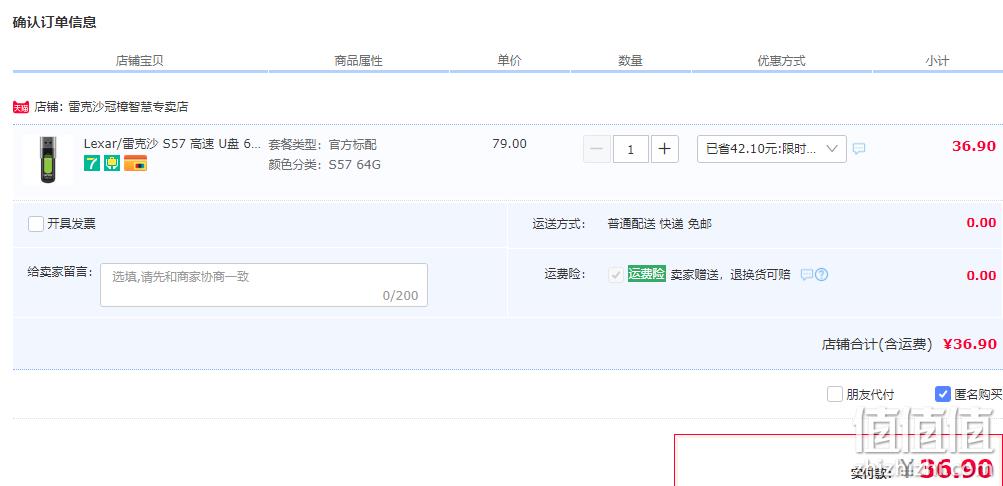Click the 套餐类型：官方标配 attribute text
This screenshot has width=1003, height=486.
322,145
